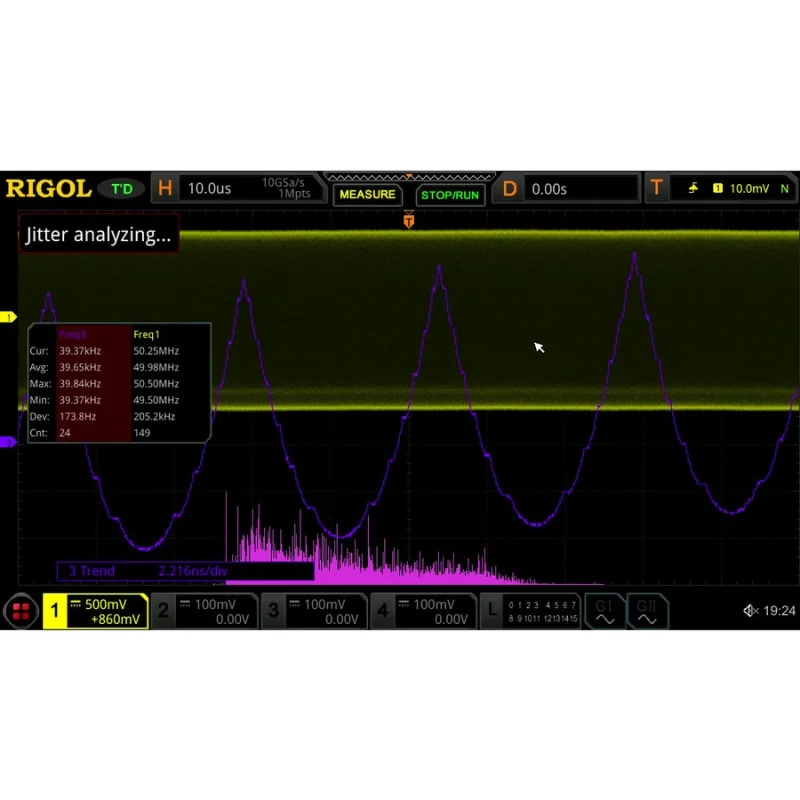The width and height of the screenshot is (800, 800).
Task: Toggle yellow channel 1 number tab
Action: pos(55,611)
